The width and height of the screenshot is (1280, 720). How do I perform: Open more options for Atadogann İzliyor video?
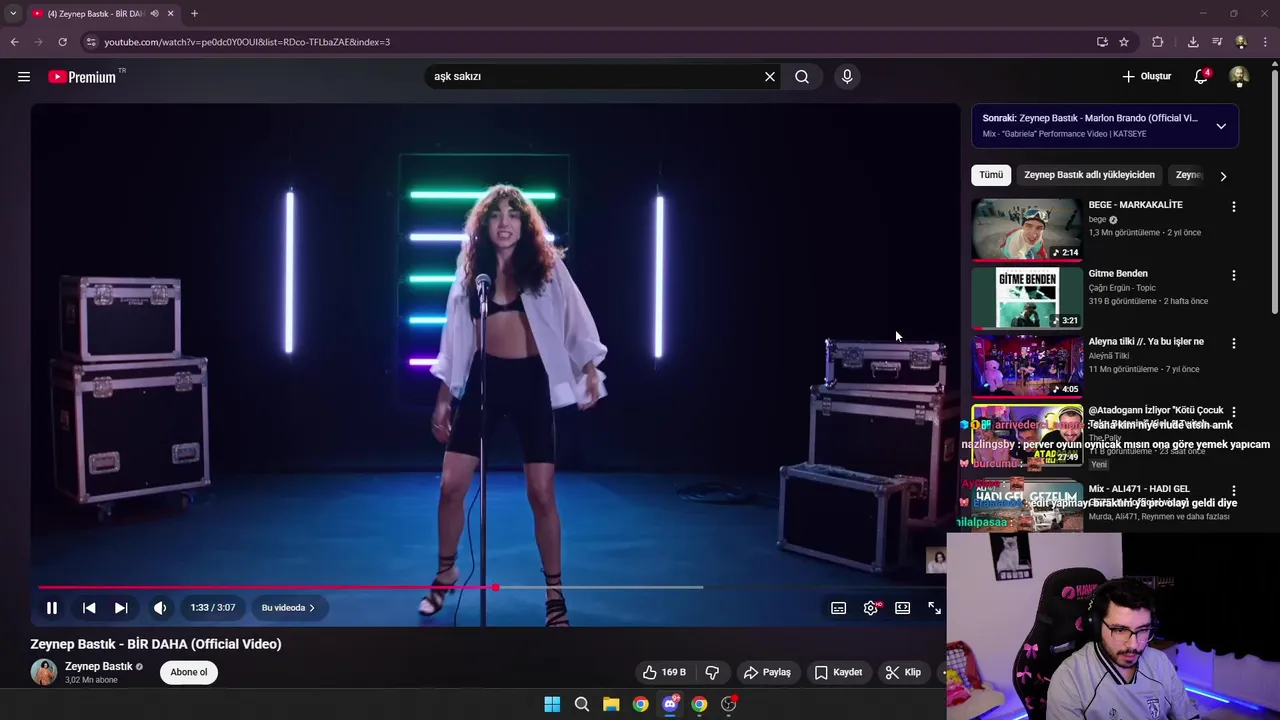pyautogui.click(x=1233, y=412)
